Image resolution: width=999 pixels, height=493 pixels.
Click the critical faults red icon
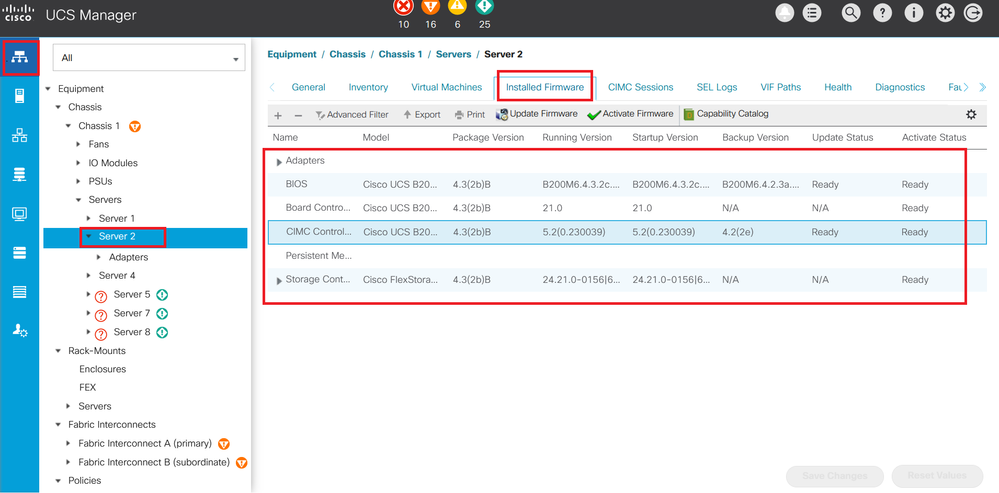403,7
